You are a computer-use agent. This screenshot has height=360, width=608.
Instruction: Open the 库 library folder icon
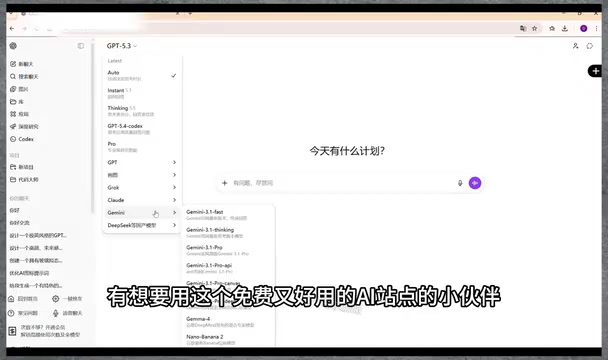click(x=13, y=102)
